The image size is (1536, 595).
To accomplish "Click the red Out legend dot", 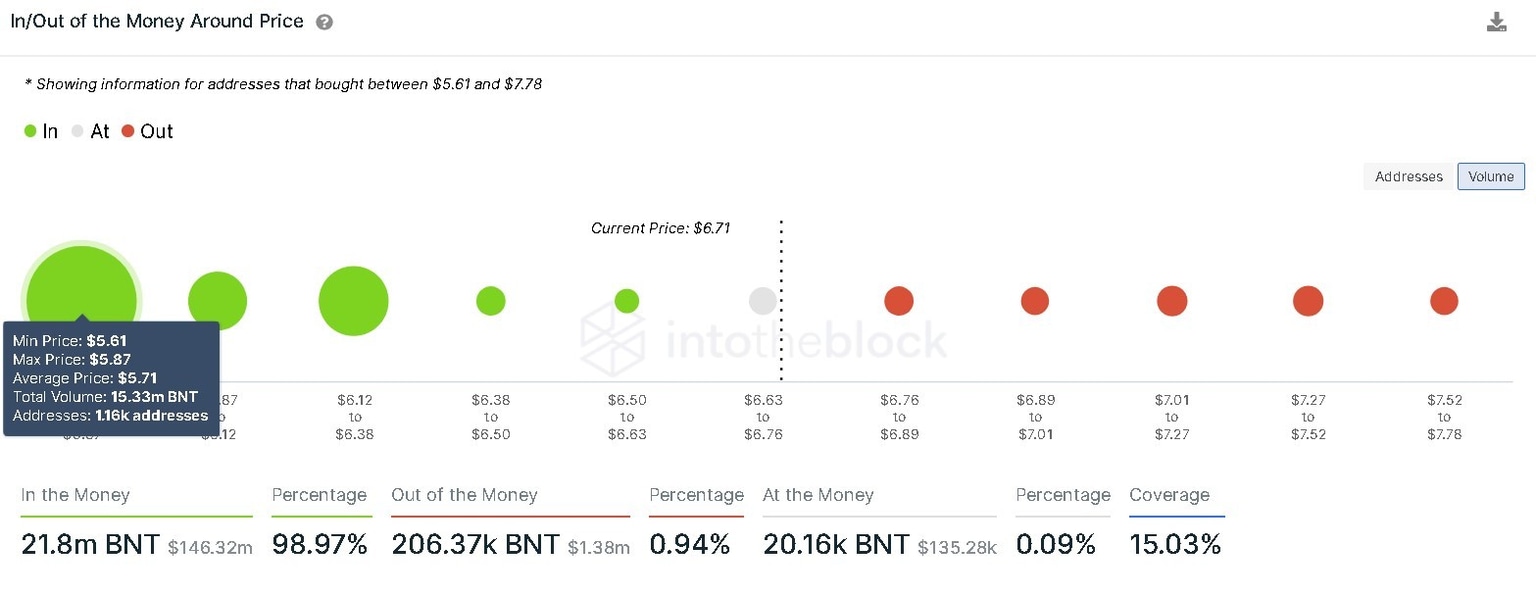I will coord(128,130).
